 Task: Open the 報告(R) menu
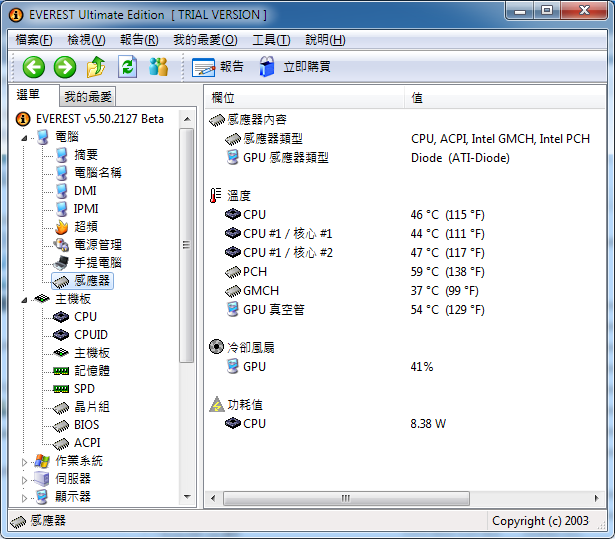pos(139,40)
